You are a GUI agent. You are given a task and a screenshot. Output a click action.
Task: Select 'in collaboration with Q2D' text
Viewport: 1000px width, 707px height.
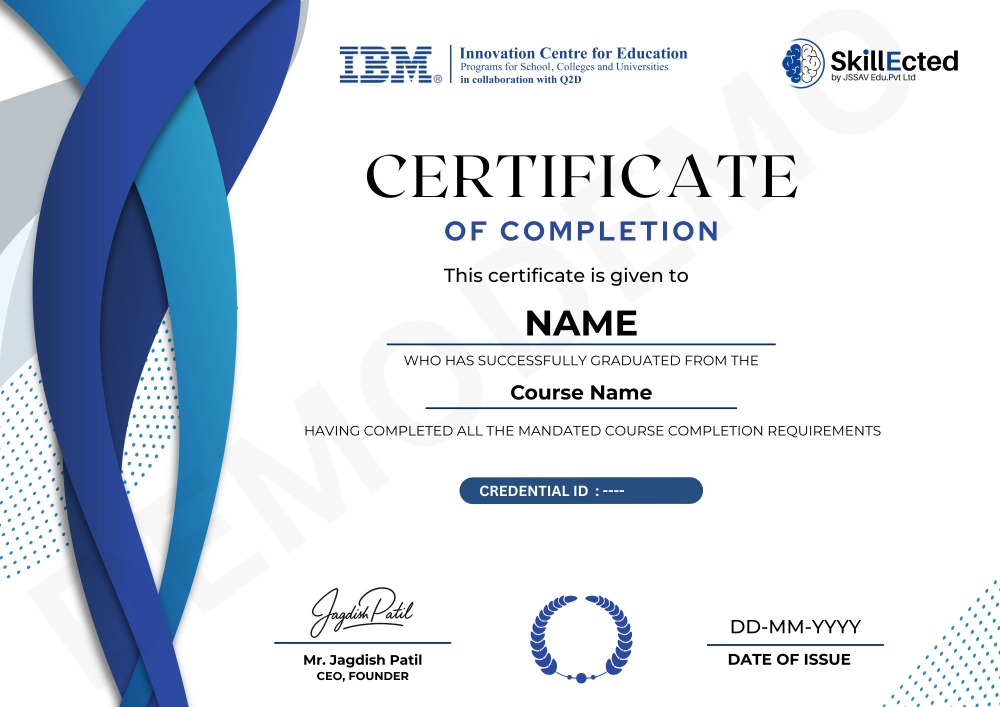520,80
